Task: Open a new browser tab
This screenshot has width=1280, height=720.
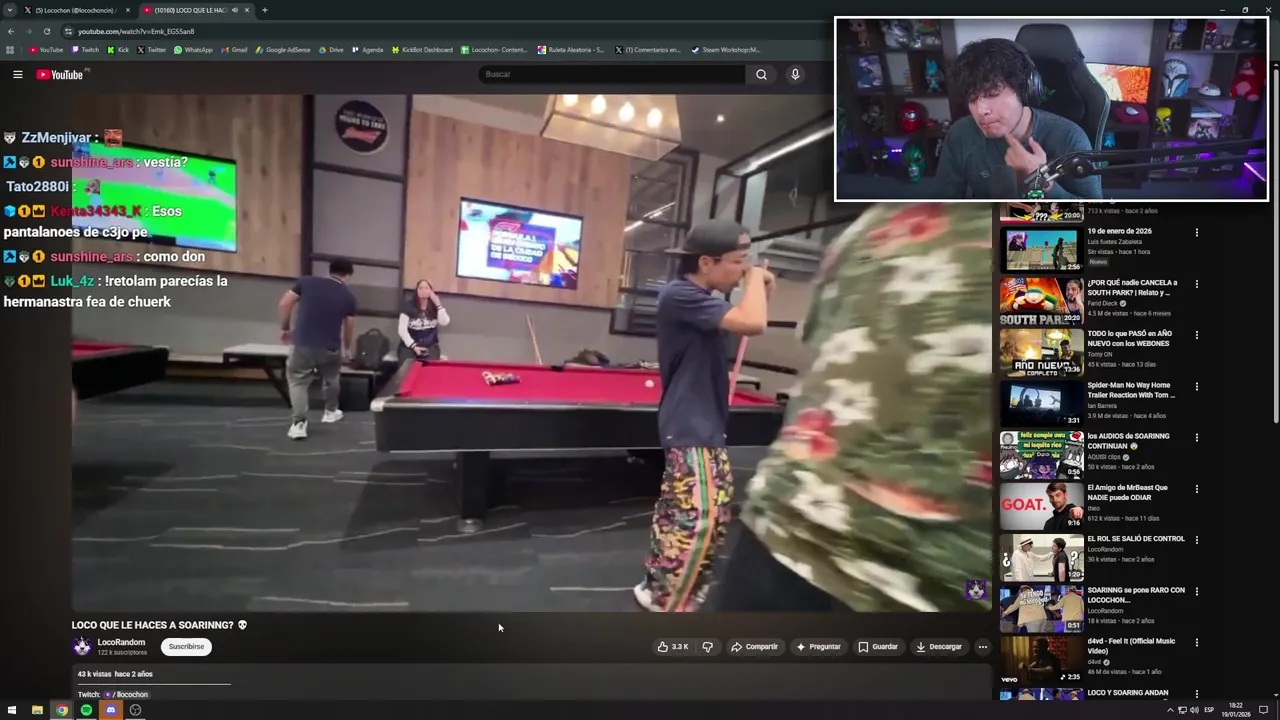Action: click(264, 10)
